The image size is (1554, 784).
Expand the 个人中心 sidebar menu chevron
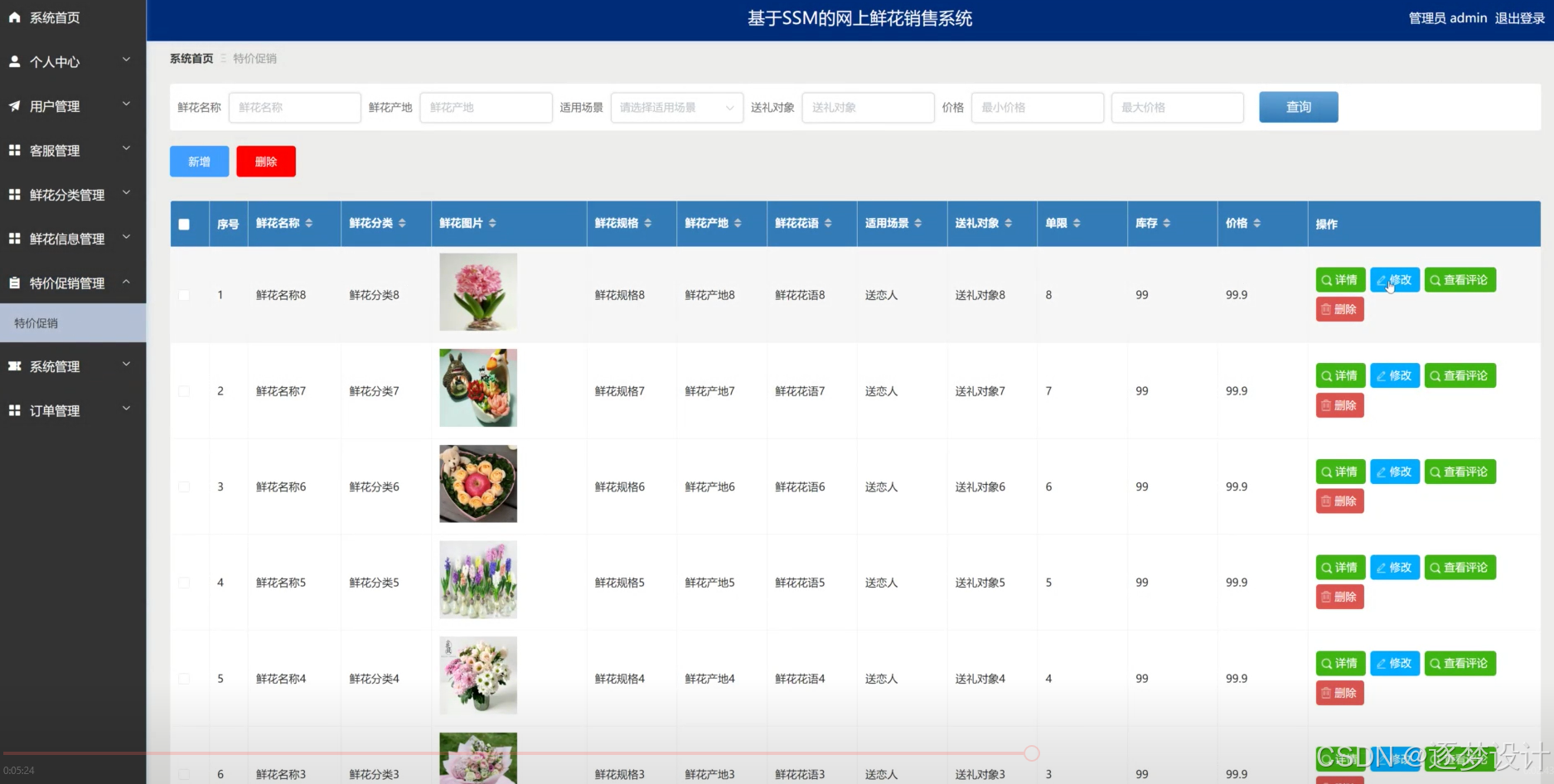pos(126,60)
